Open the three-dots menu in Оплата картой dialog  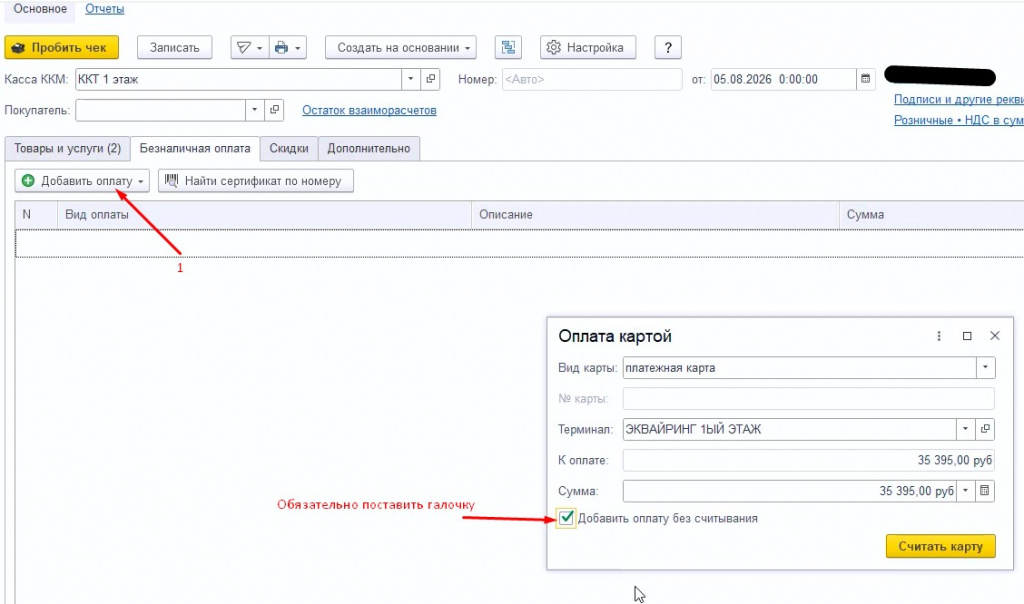point(939,336)
